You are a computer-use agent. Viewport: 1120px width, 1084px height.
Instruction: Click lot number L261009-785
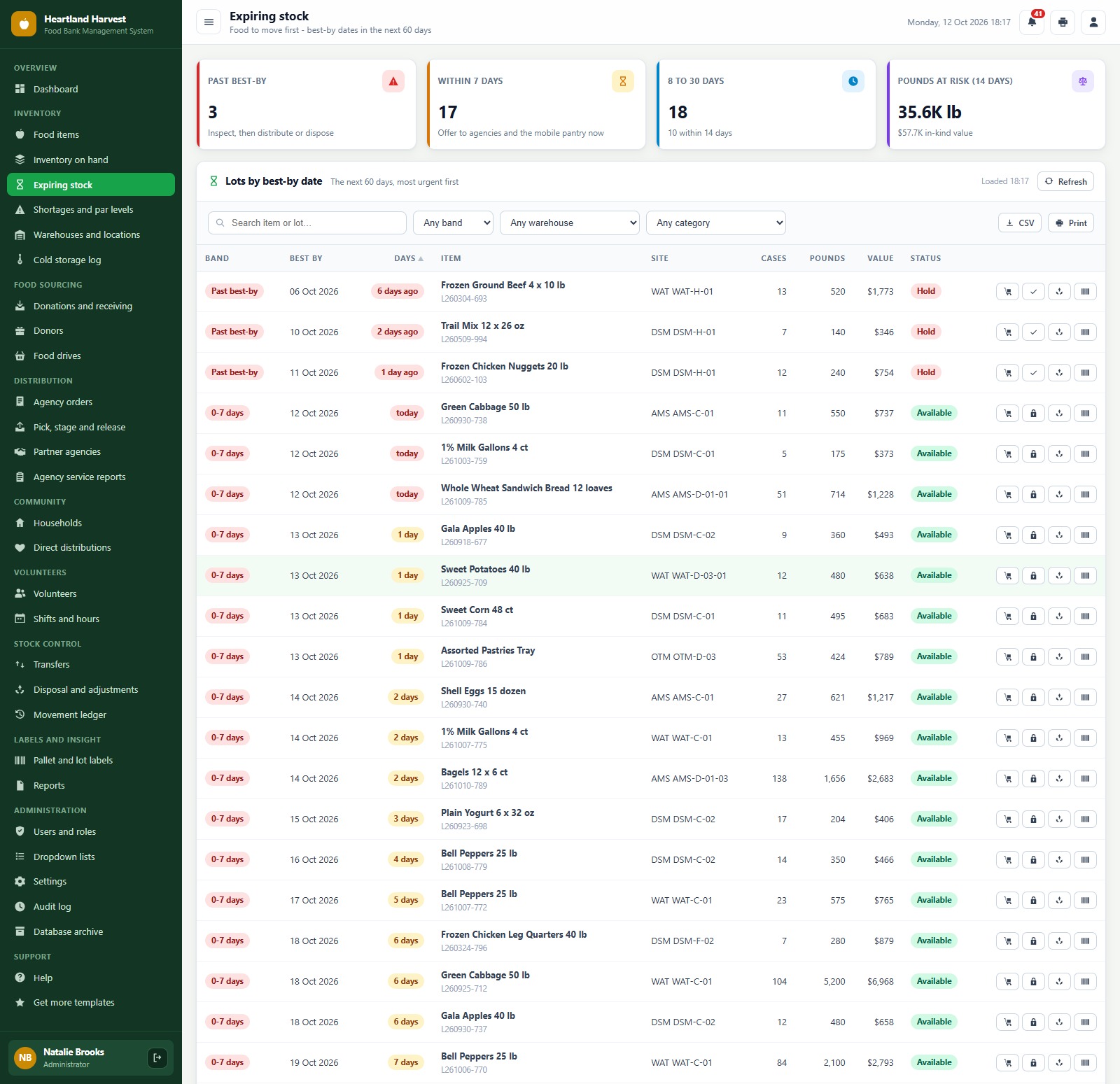pyautogui.click(x=464, y=502)
